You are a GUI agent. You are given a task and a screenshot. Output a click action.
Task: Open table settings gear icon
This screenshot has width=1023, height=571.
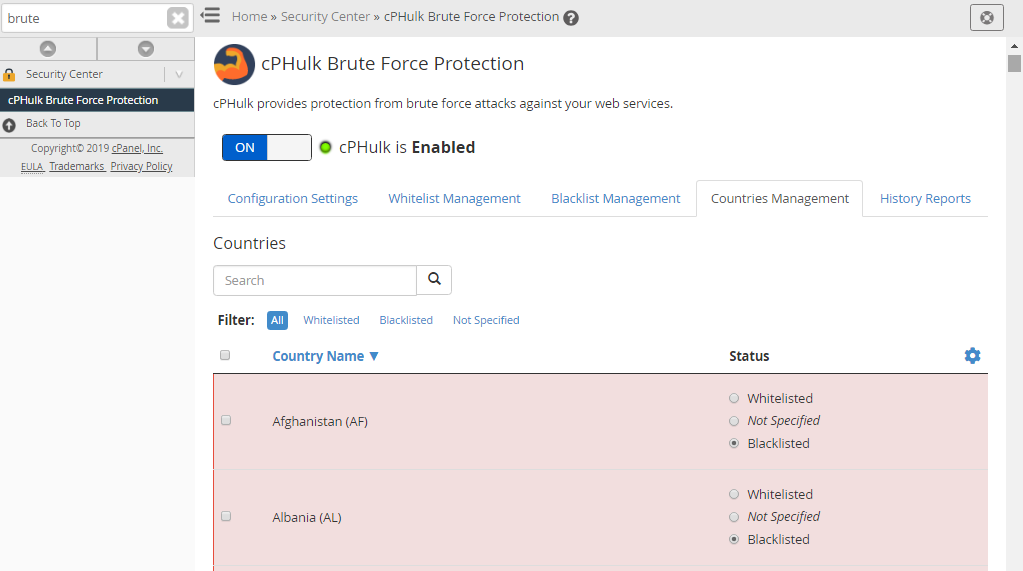tap(972, 356)
